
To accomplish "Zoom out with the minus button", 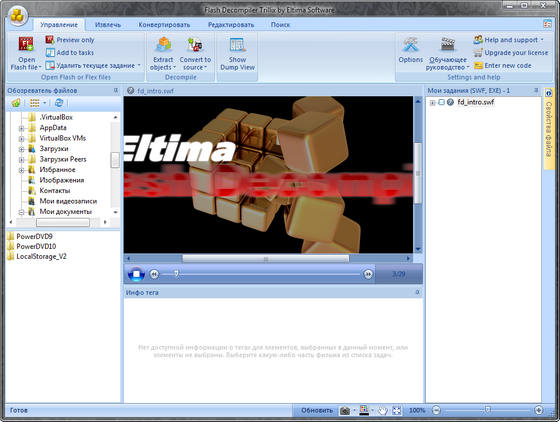I will (x=436, y=411).
